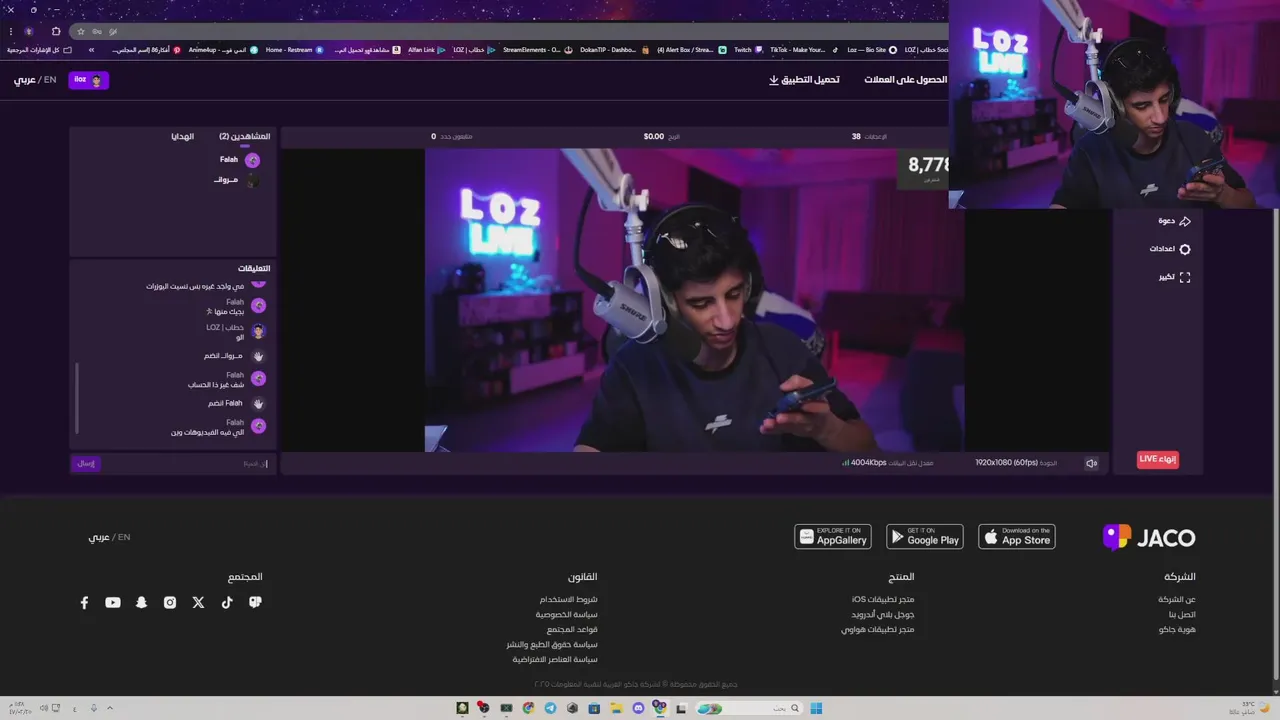Screen dimensions: 1280x720
Task: Open the Get Coins header link
Action: [x=905, y=80]
